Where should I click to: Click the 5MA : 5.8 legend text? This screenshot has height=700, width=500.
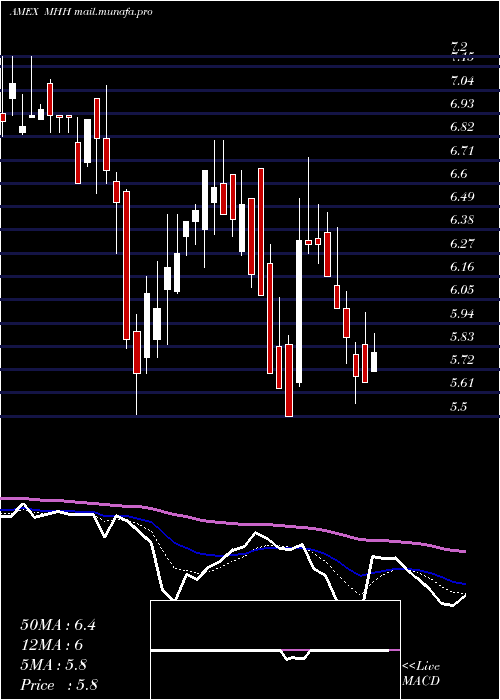[x=54, y=665]
